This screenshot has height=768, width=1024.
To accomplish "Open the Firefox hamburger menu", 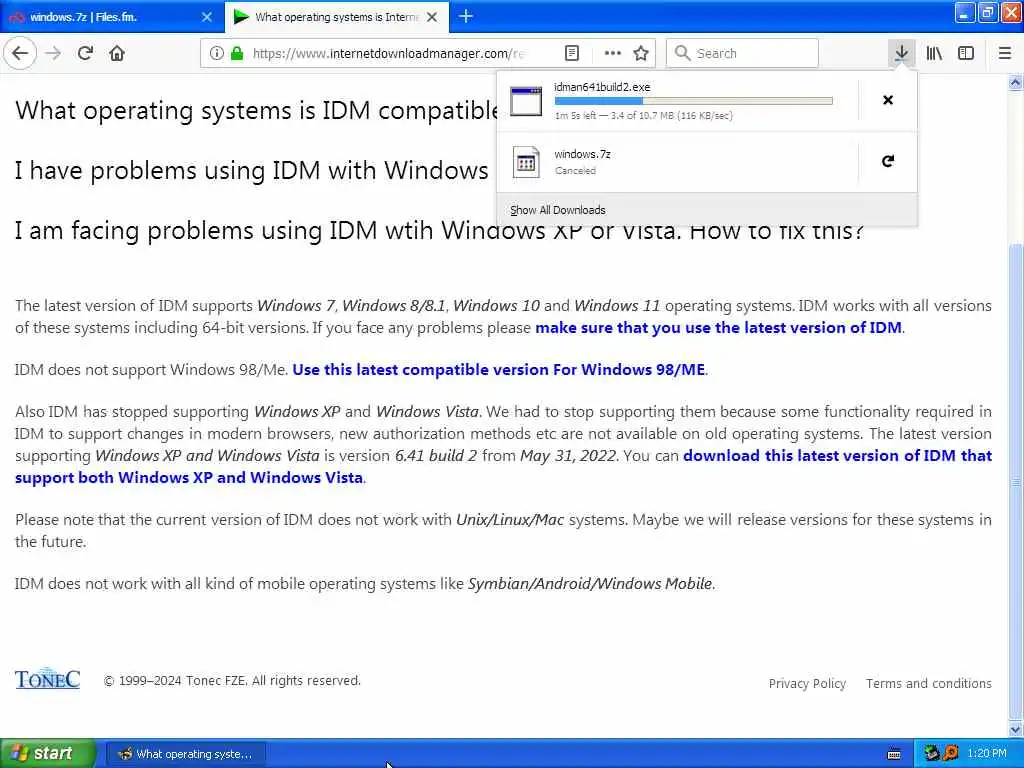I will pyautogui.click(x=1005, y=54).
